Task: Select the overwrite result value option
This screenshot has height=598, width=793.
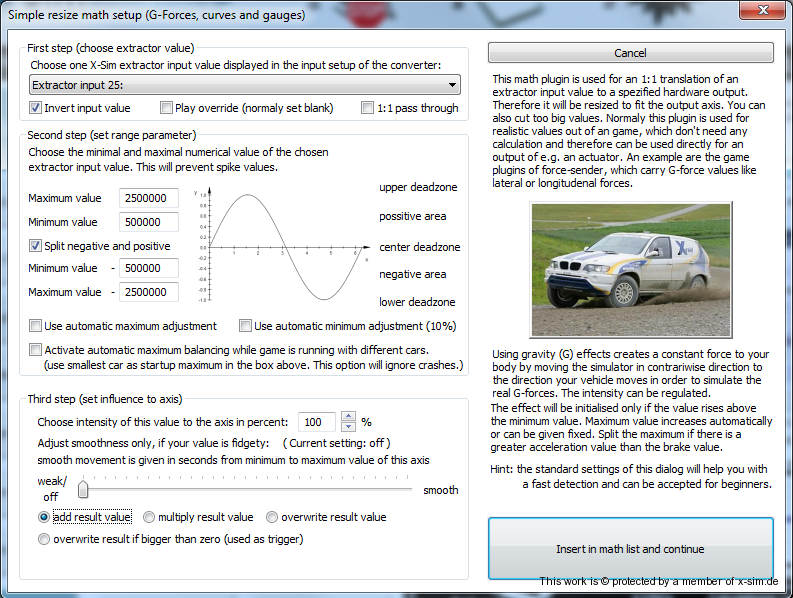Action: pyautogui.click(x=272, y=517)
